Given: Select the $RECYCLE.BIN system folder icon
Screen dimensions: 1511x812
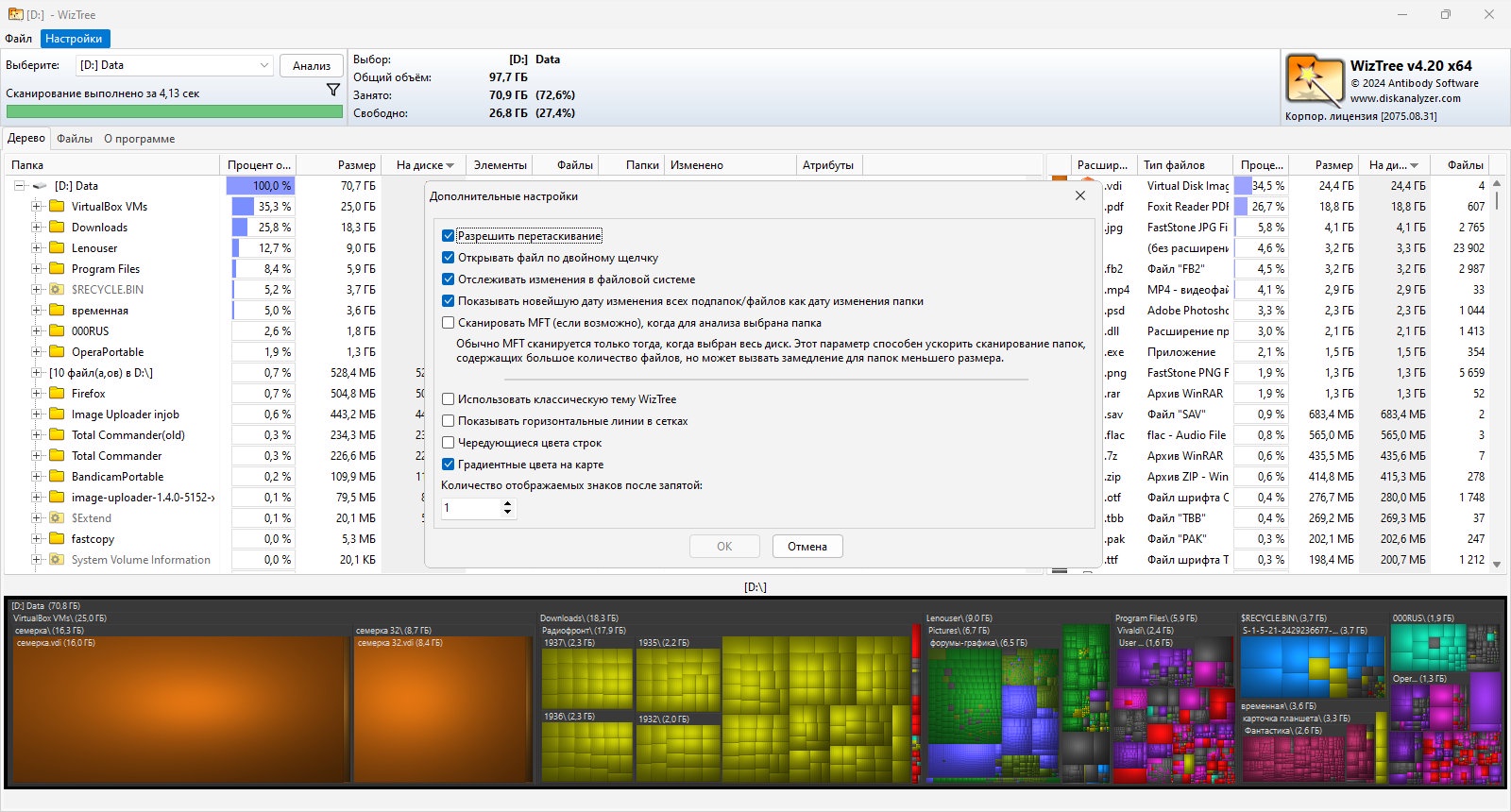Looking at the screenshot, I should [x=57, y=289].
